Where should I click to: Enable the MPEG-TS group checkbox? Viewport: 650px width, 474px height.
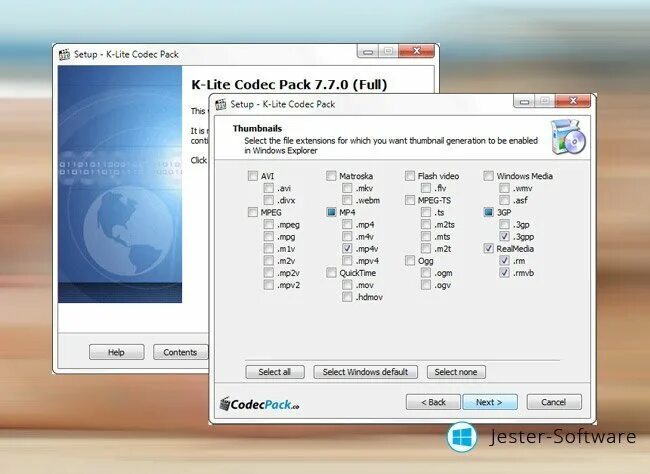(410, 200)
